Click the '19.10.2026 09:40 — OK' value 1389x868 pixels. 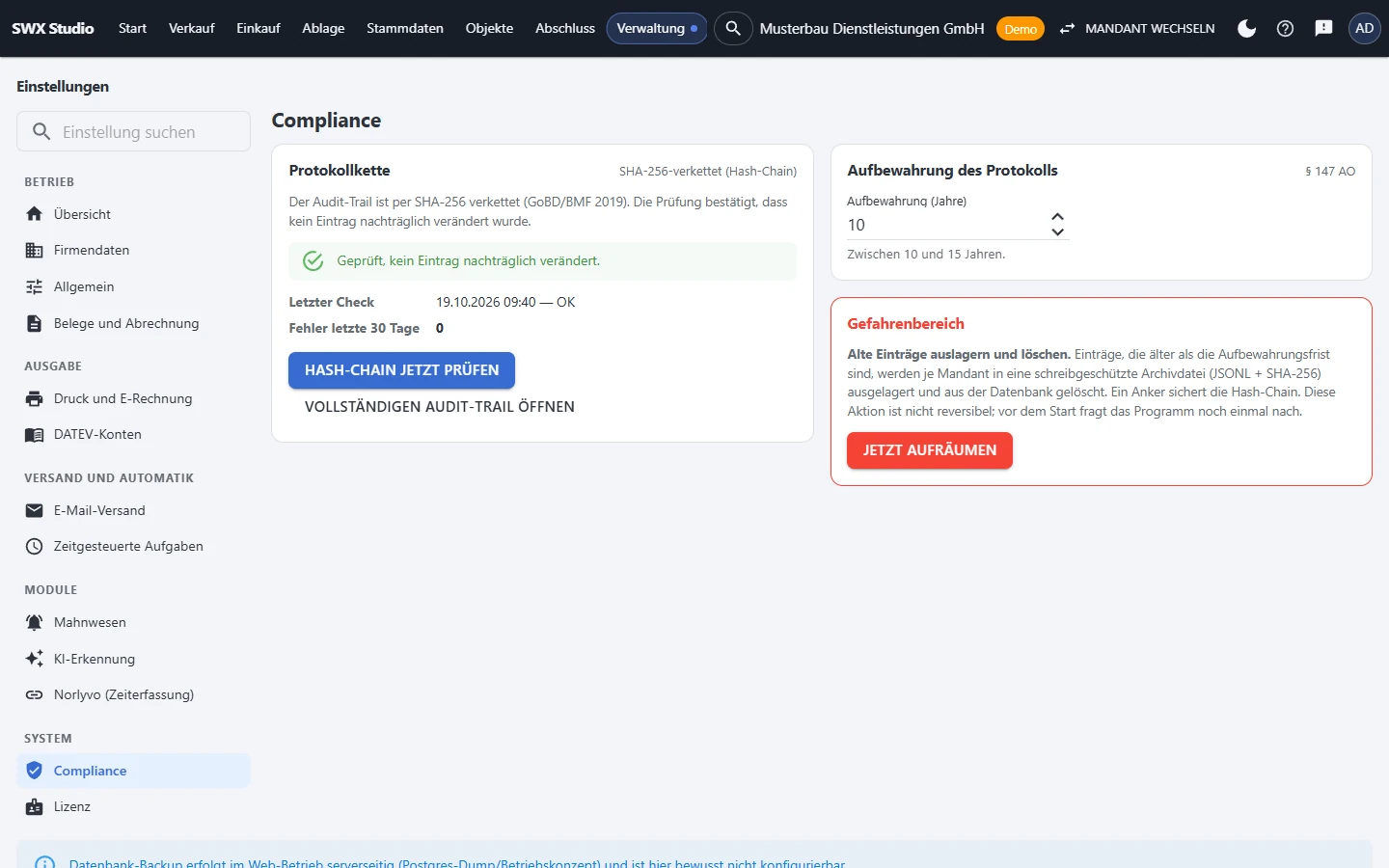[505, 302]
